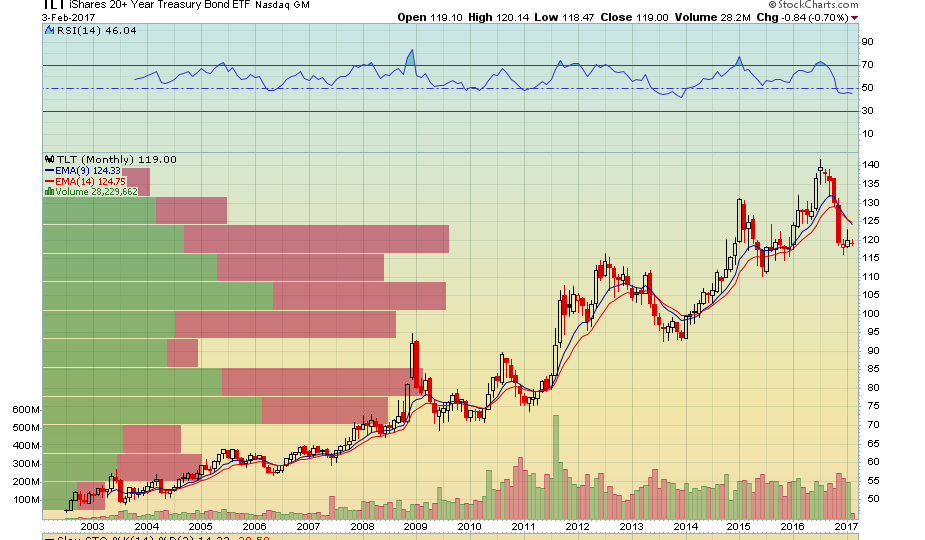Click the 125 price axis label
Viewport: 925px width, 540px height.
coord(871,221)
